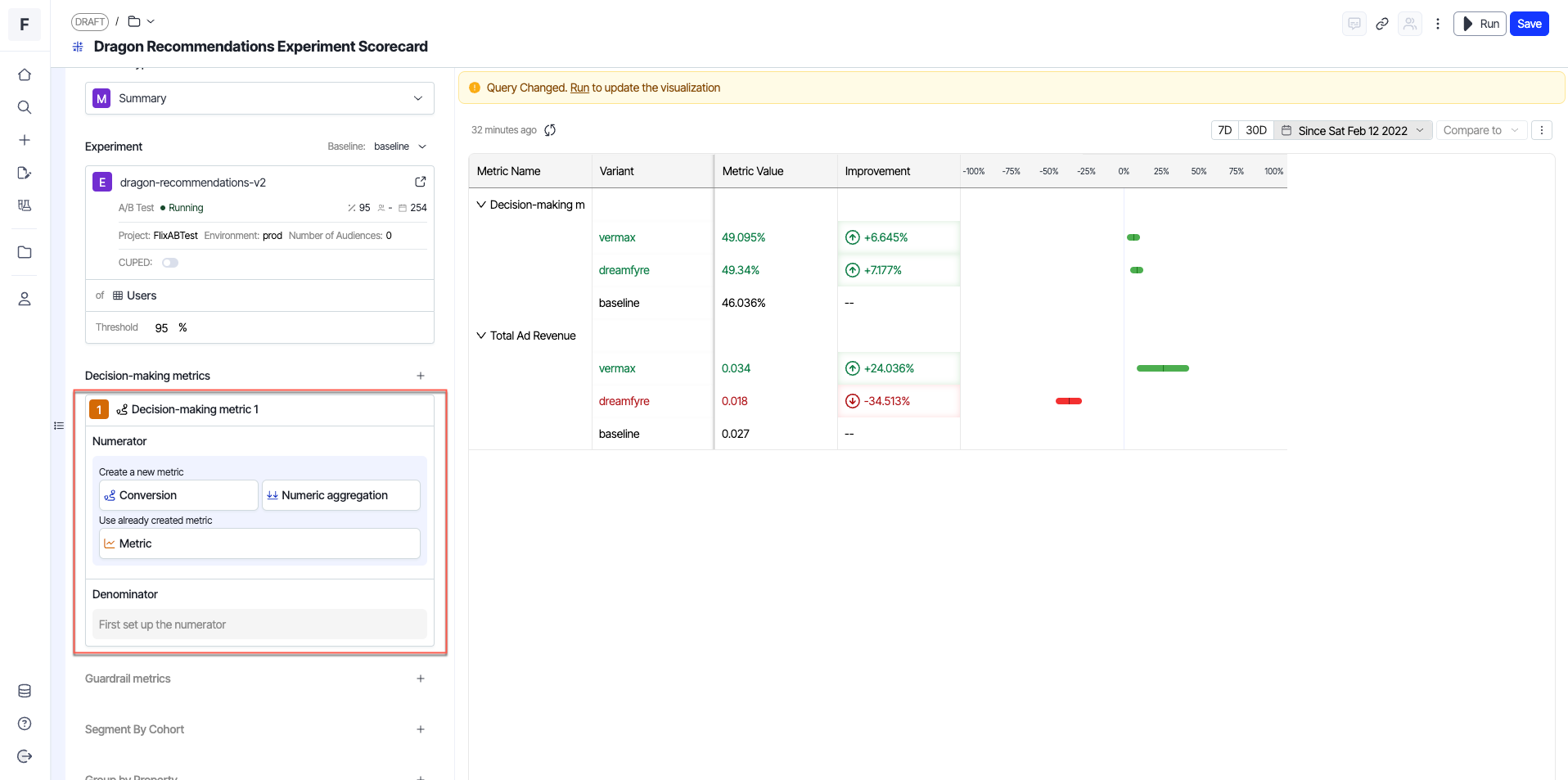Open dragon-recommendations-v2 in external link icon
Viewport: 1568px width, 780px height.
click(x=421, y=182)
